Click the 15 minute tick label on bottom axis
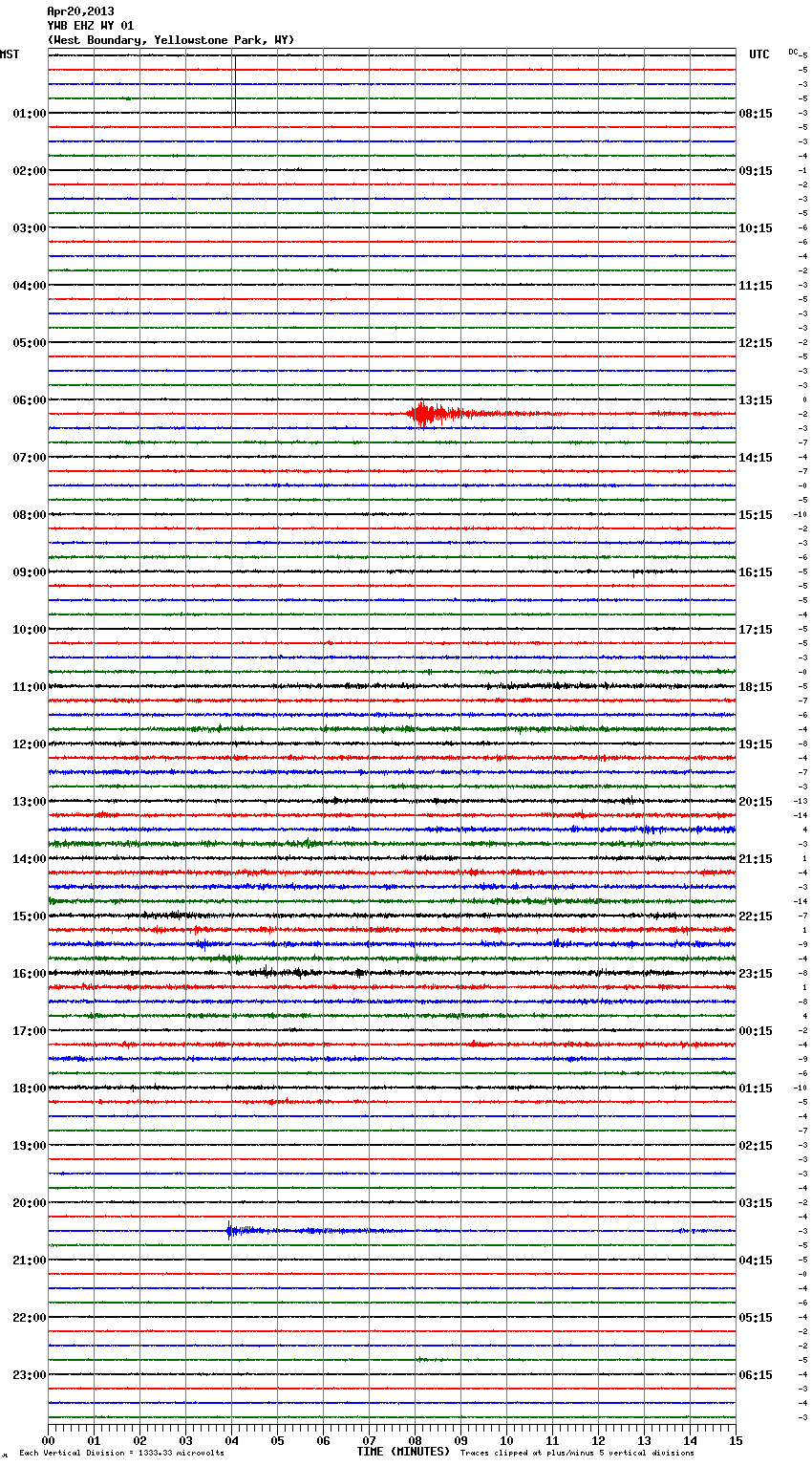The width and height of the screenshot is (812, 1466). click(x=736, y=1440)
